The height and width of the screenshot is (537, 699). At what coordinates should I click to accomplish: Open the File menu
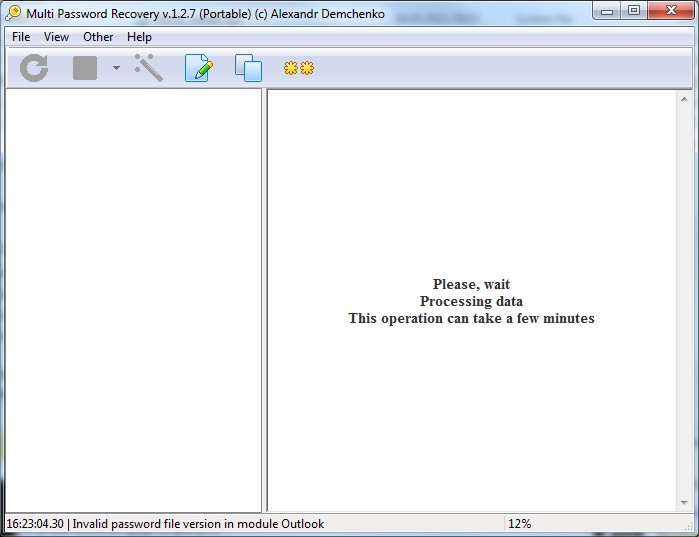click(21, 37)
